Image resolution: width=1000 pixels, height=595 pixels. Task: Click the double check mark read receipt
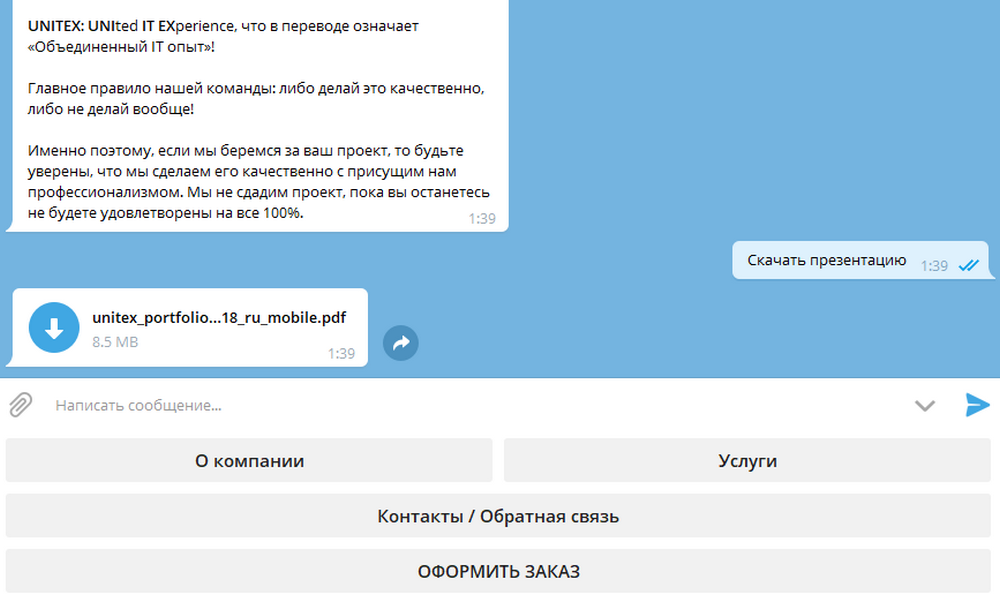coord(968,266)
